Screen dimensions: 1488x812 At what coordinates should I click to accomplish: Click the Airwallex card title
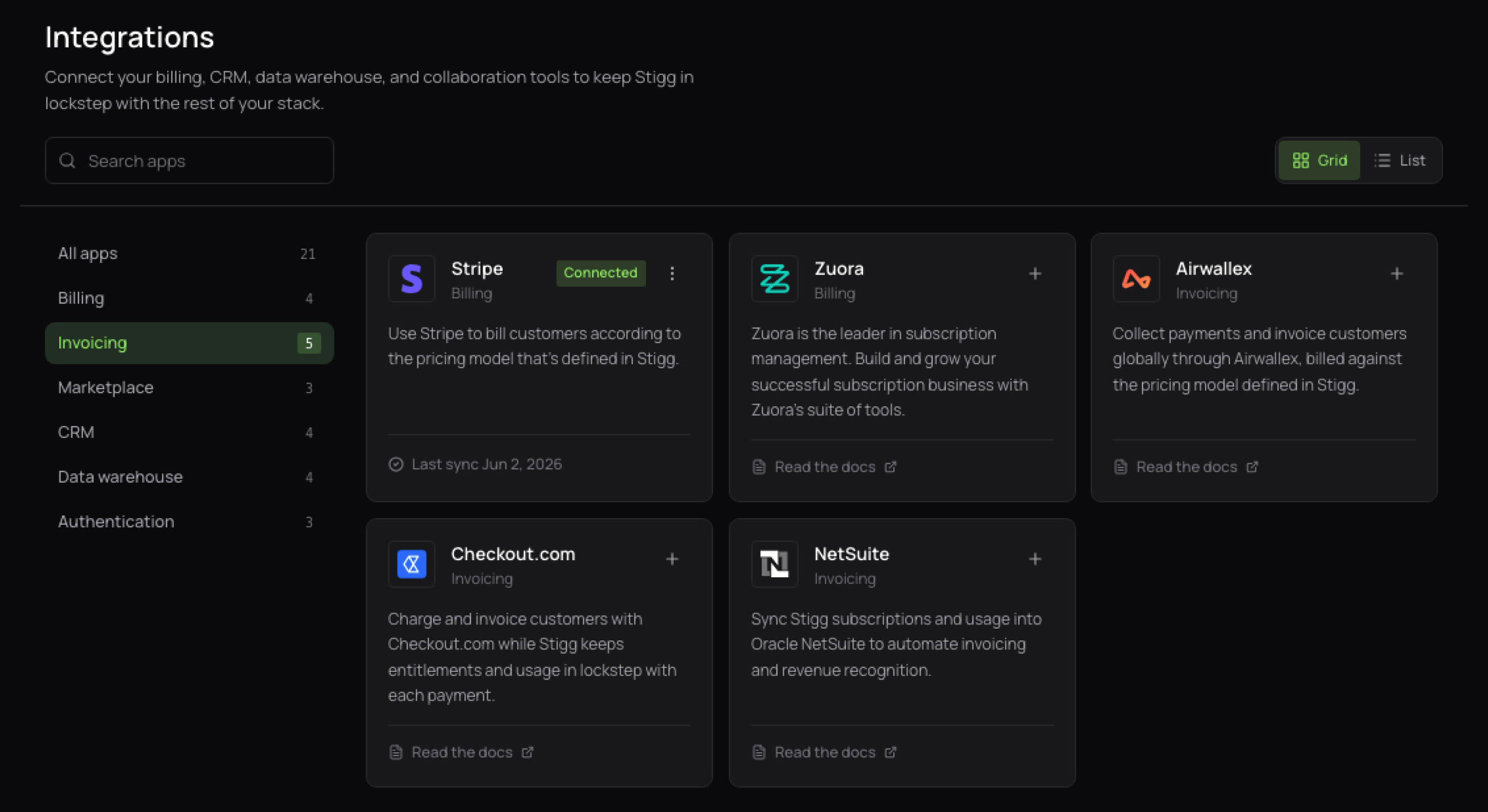1213,268
